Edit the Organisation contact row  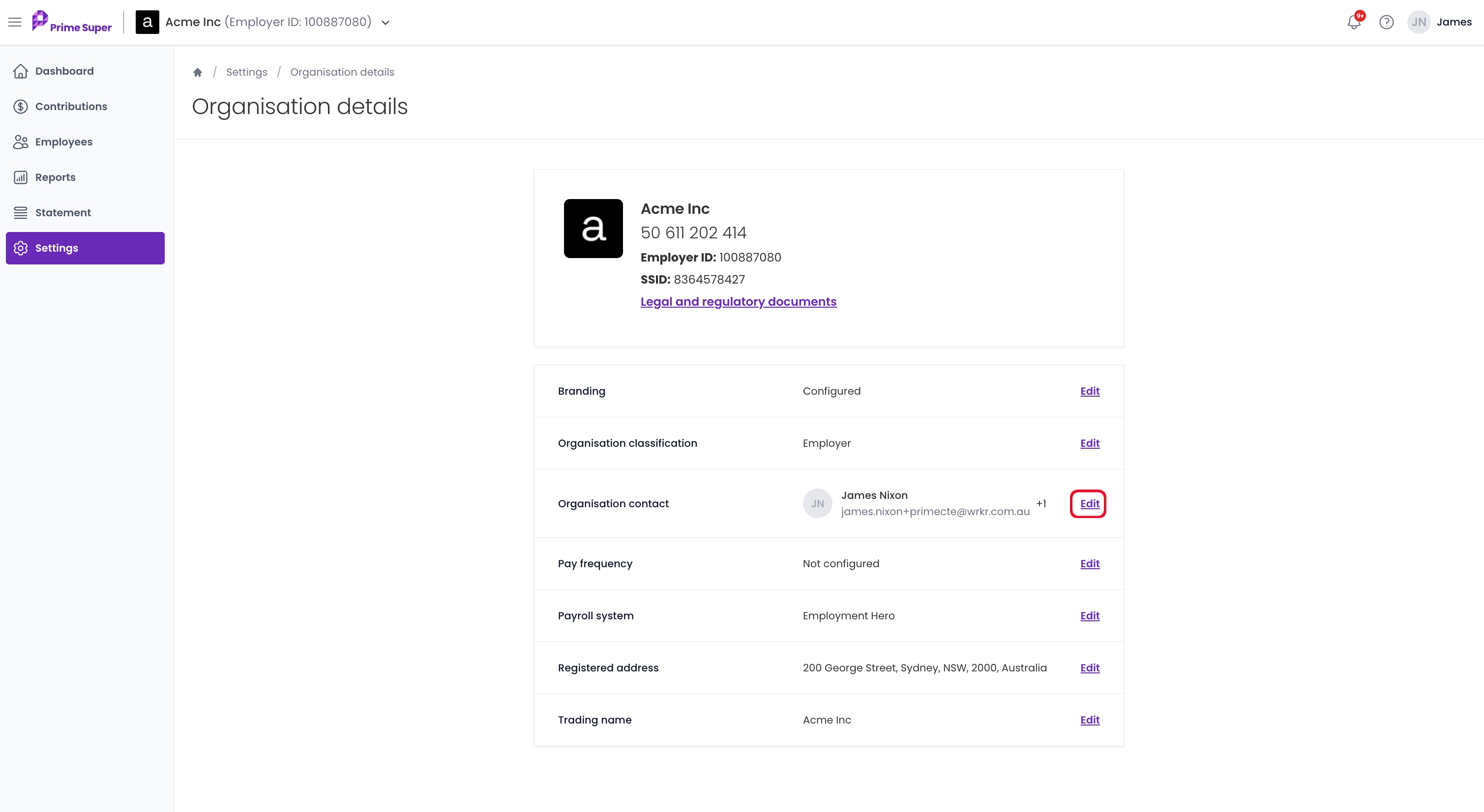pyautogui.click(x=1090, y=503)
